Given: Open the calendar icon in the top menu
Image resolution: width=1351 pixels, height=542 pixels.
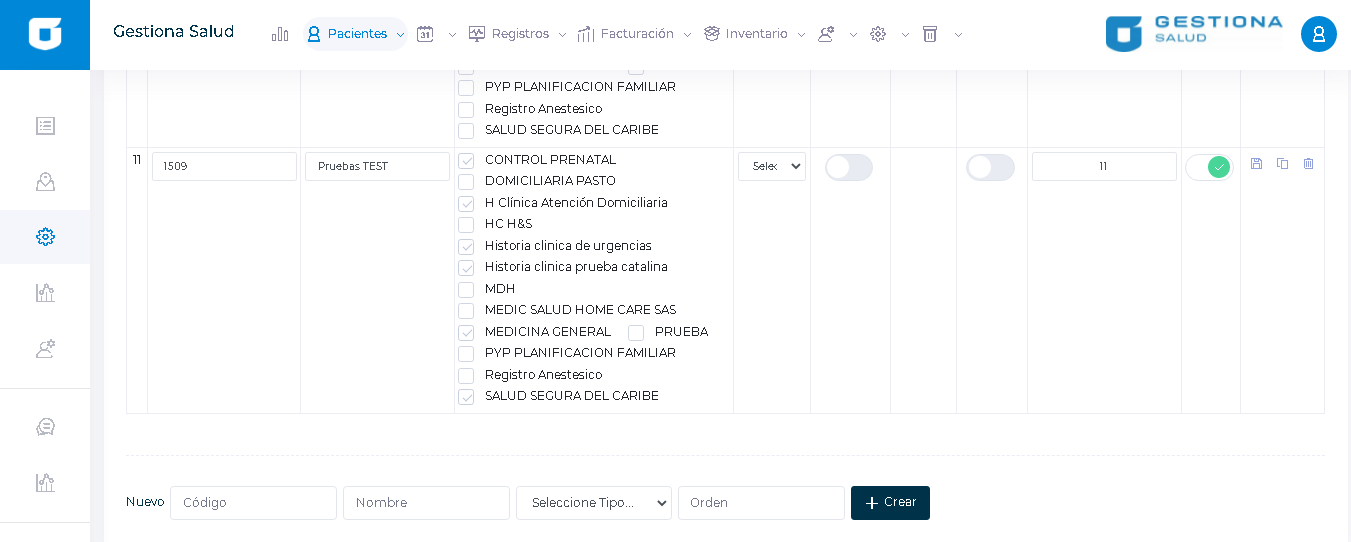Looking at the screenshot, I should [x=425, y=34].
